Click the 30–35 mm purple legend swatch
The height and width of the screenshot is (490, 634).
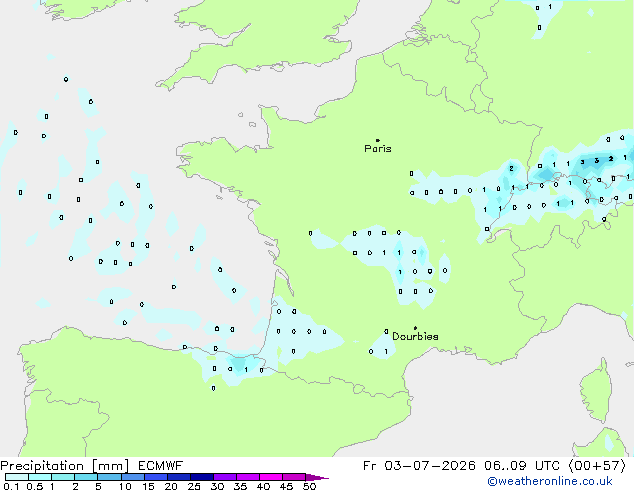tap(224, 477)
